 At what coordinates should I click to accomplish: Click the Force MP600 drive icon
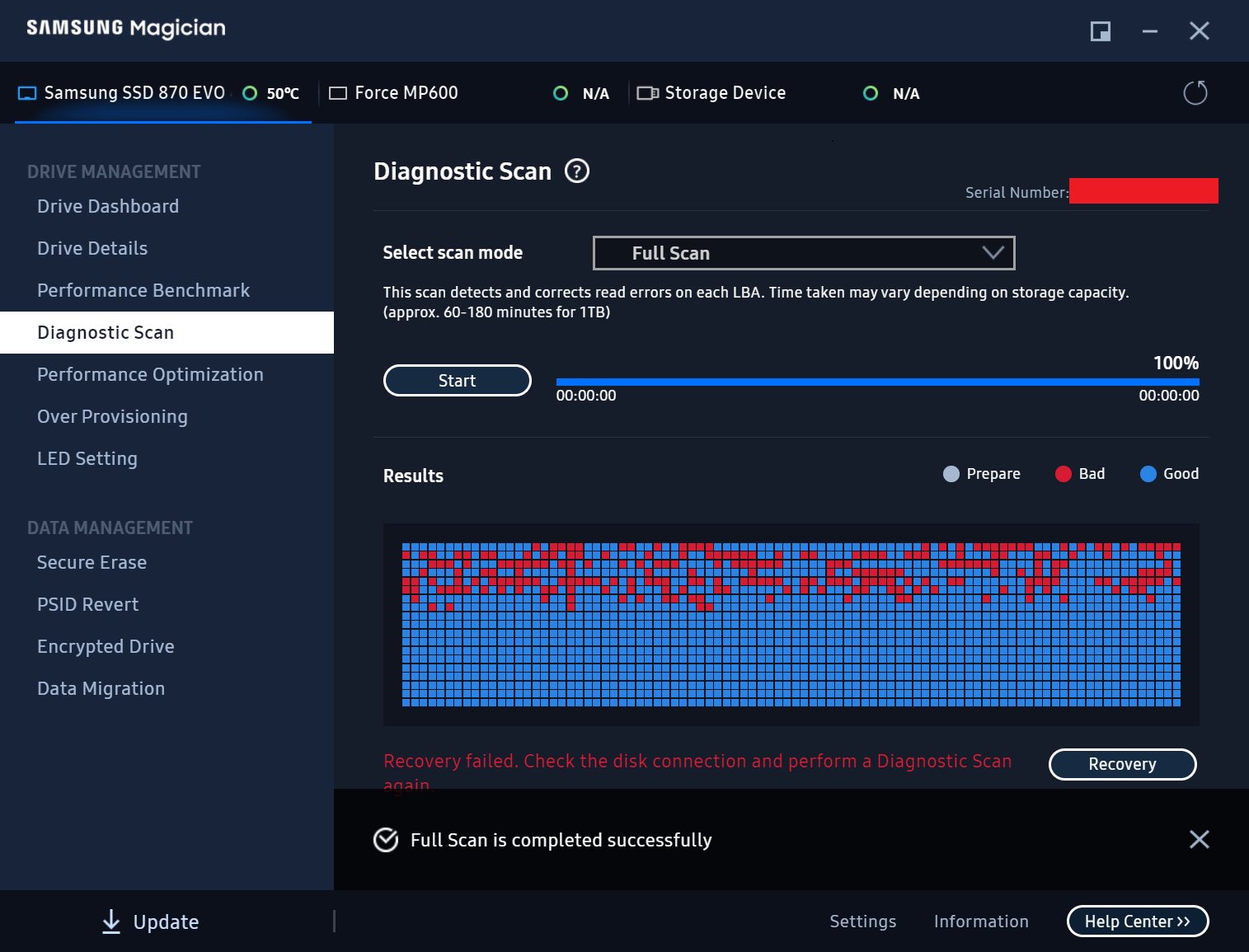(338, 93)
